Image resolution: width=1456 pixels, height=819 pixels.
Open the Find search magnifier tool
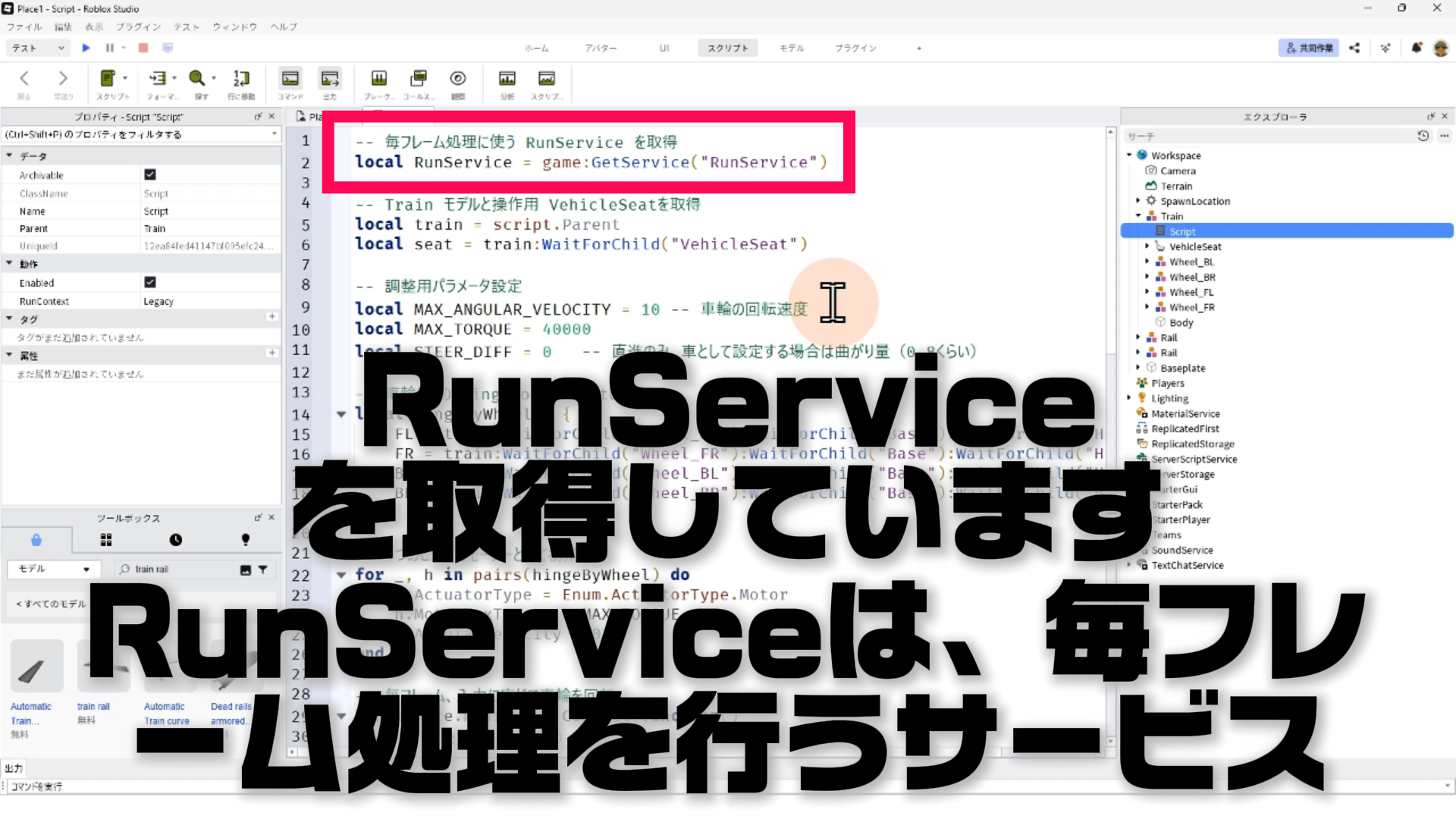[x=196, y=79]
